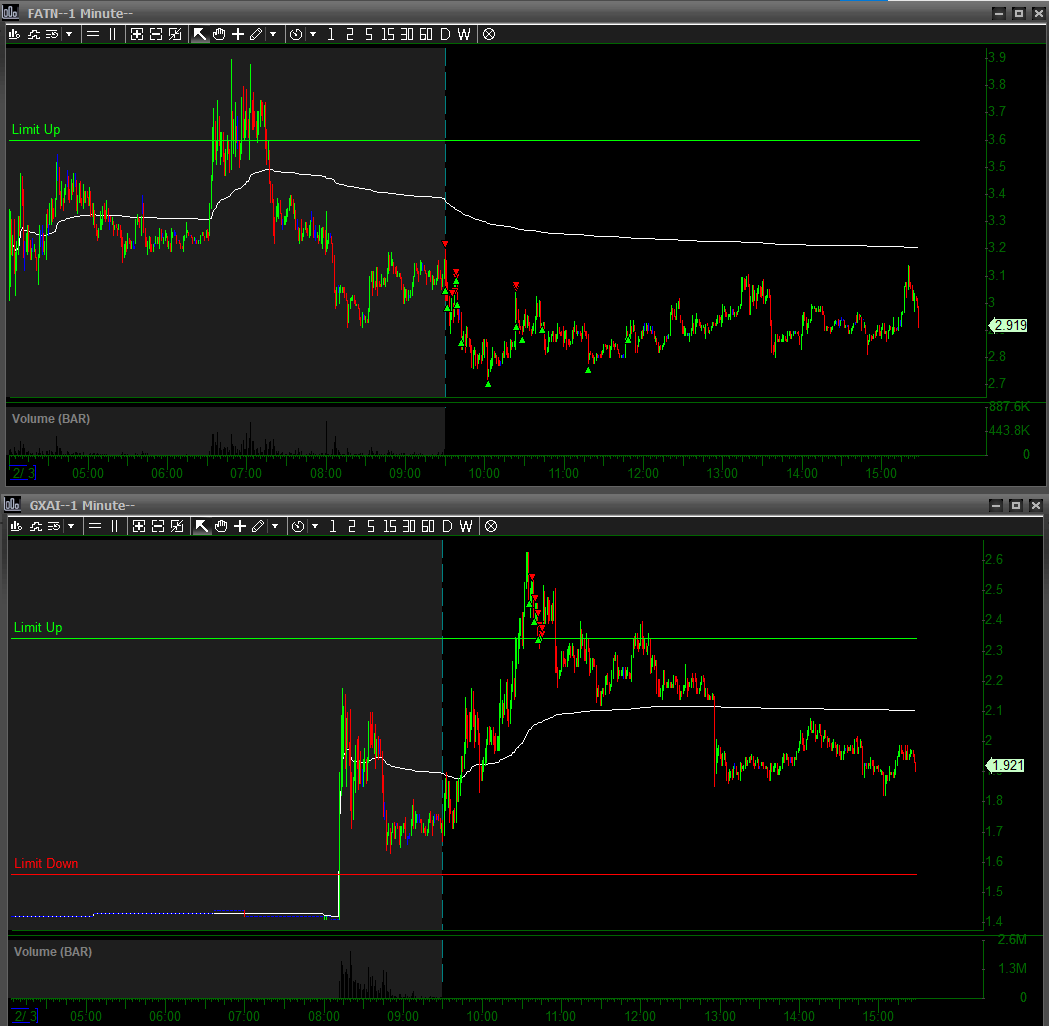Switch GXAI chart to 15 minute interval
Image resolution: width=1049 pixels, height=1026 pixels.
390,526
